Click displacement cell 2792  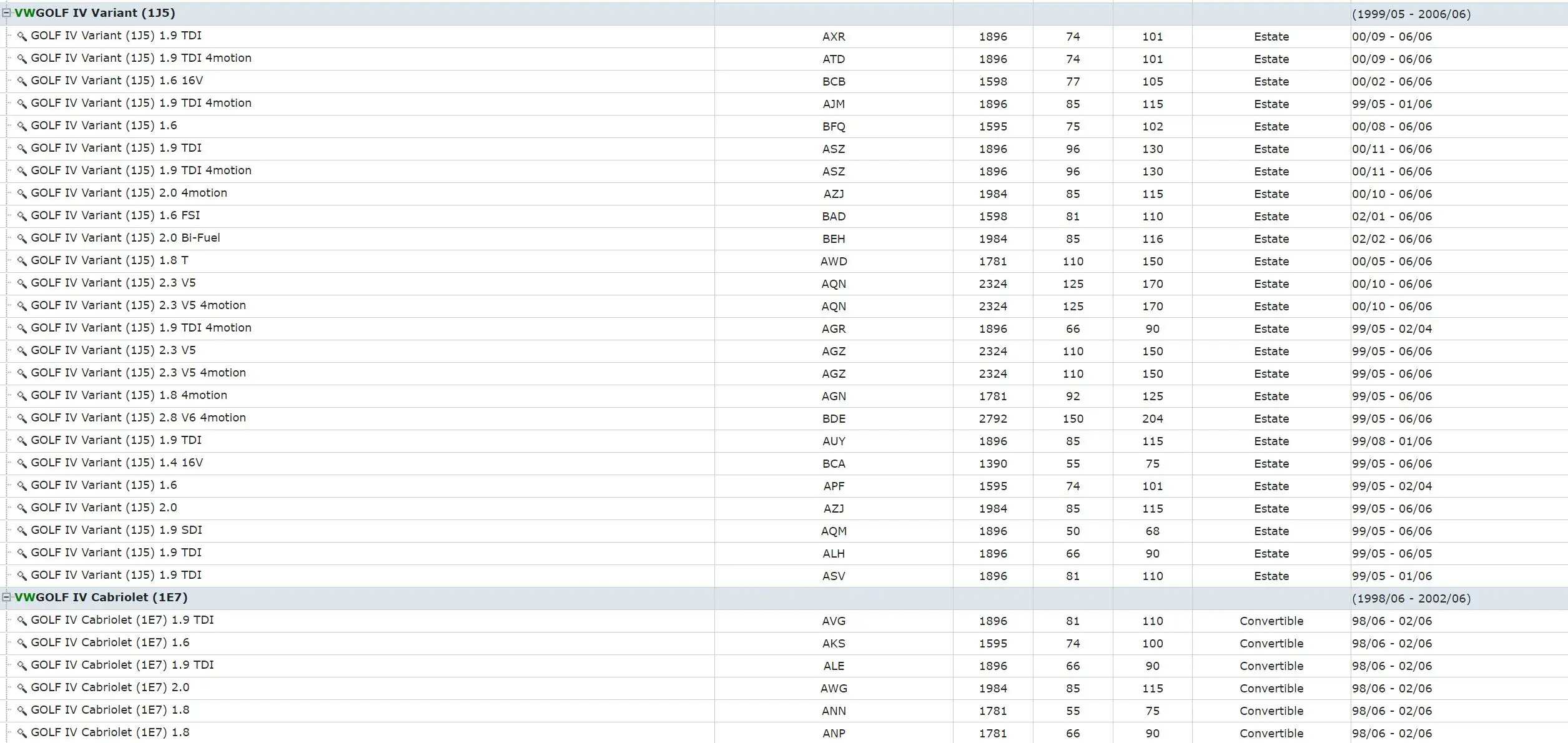[x=993, y=419]
